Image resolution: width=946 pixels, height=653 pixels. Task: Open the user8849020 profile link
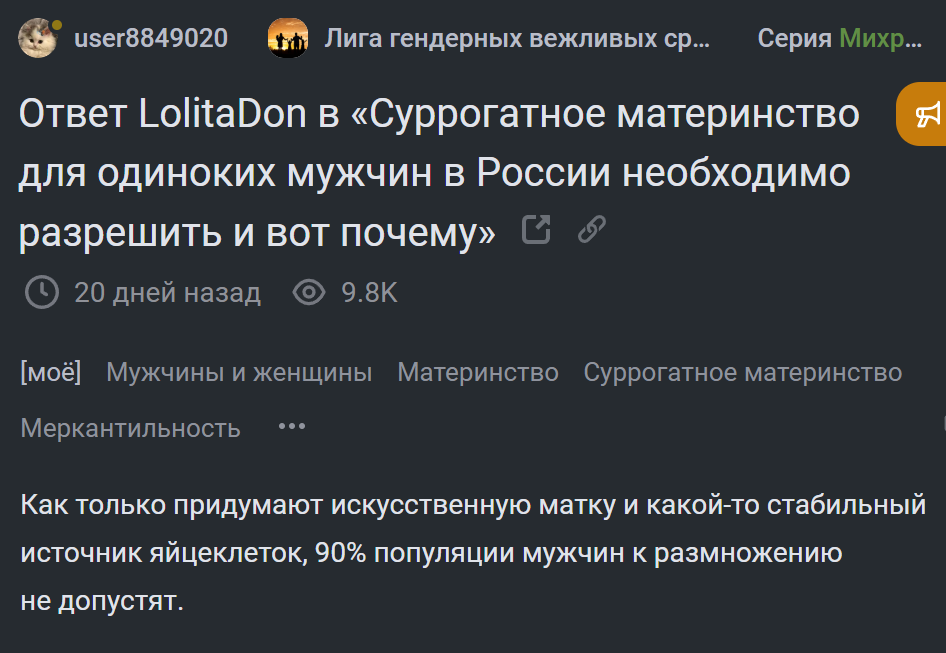click(x=150, y=39)
